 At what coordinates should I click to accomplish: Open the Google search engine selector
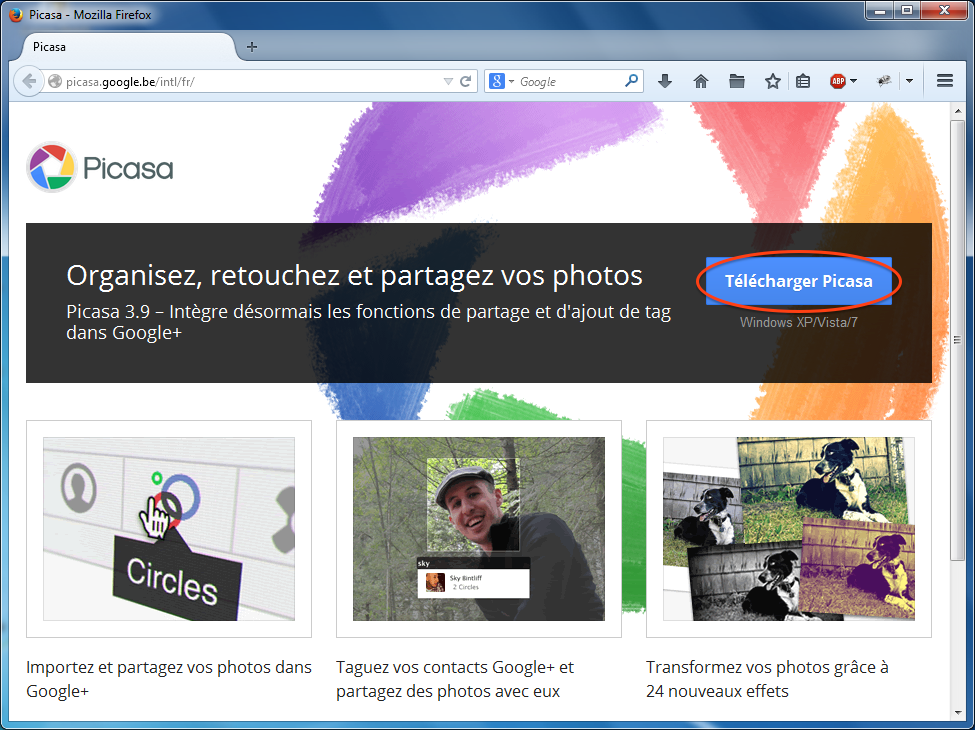501,81
